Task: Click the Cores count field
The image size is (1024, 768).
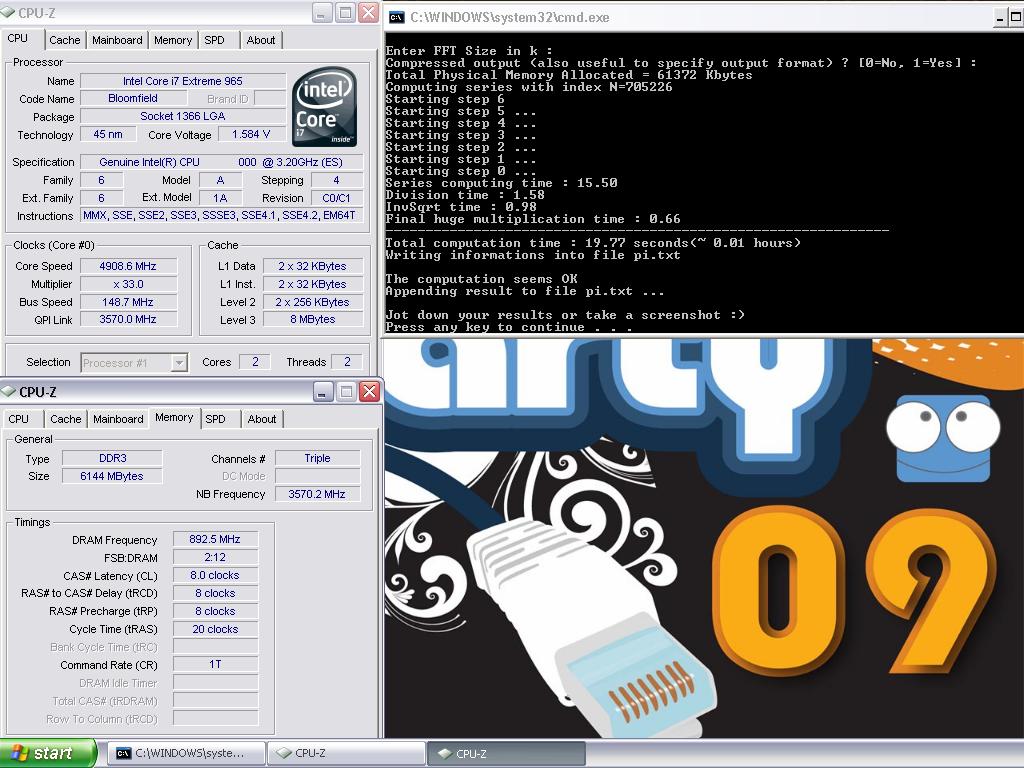Action: pyautogui.click(x=255, y=362)
